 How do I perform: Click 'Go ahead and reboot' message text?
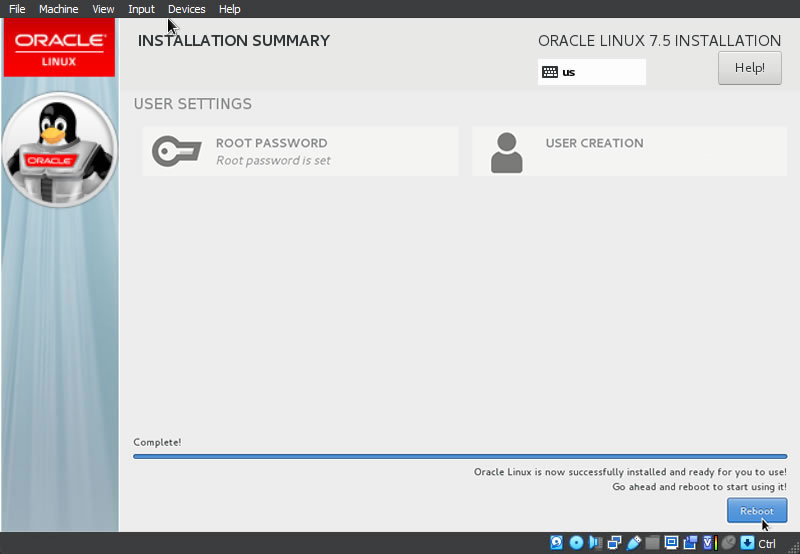pyautogui.click(x=699, y=487)
